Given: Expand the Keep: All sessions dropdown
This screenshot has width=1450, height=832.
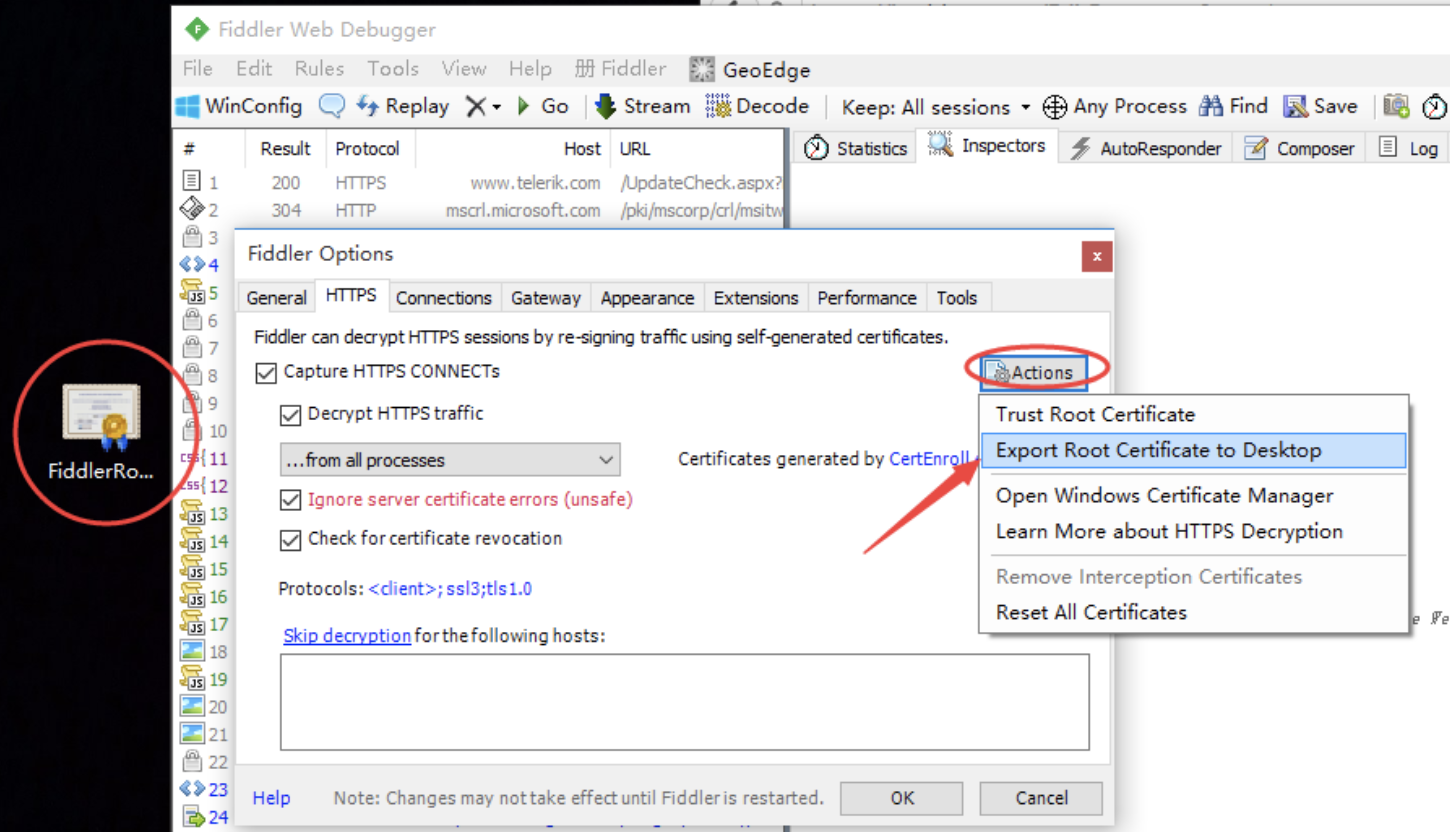Looking at the screenshot, I should point(1025,107).
